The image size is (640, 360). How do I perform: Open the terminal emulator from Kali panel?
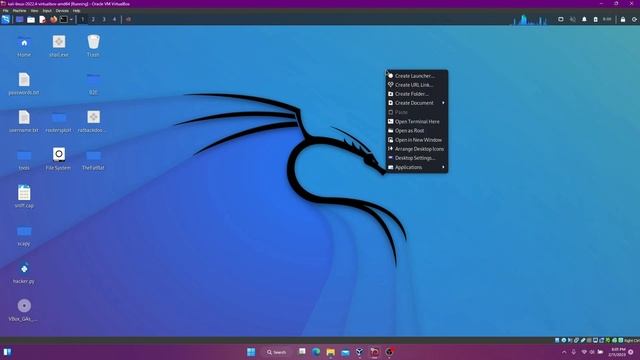pos(64,19)
